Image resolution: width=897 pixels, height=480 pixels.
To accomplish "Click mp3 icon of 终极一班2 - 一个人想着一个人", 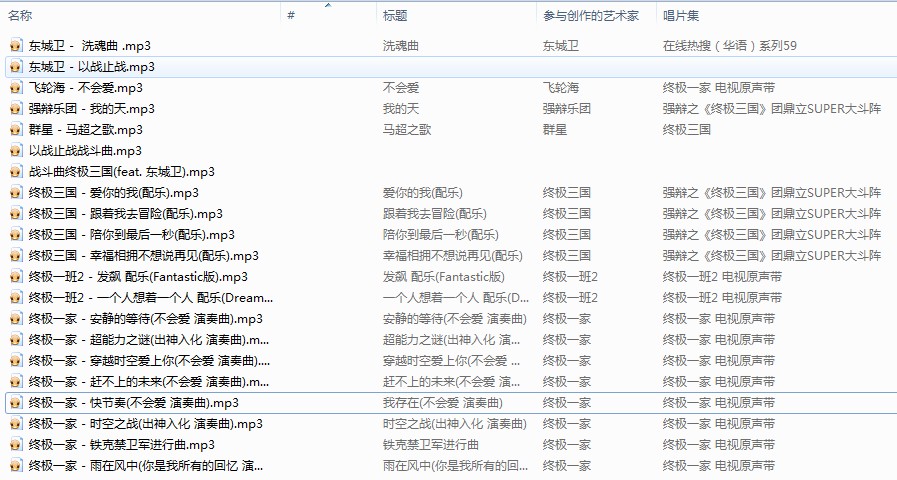I will coord(17,297).
